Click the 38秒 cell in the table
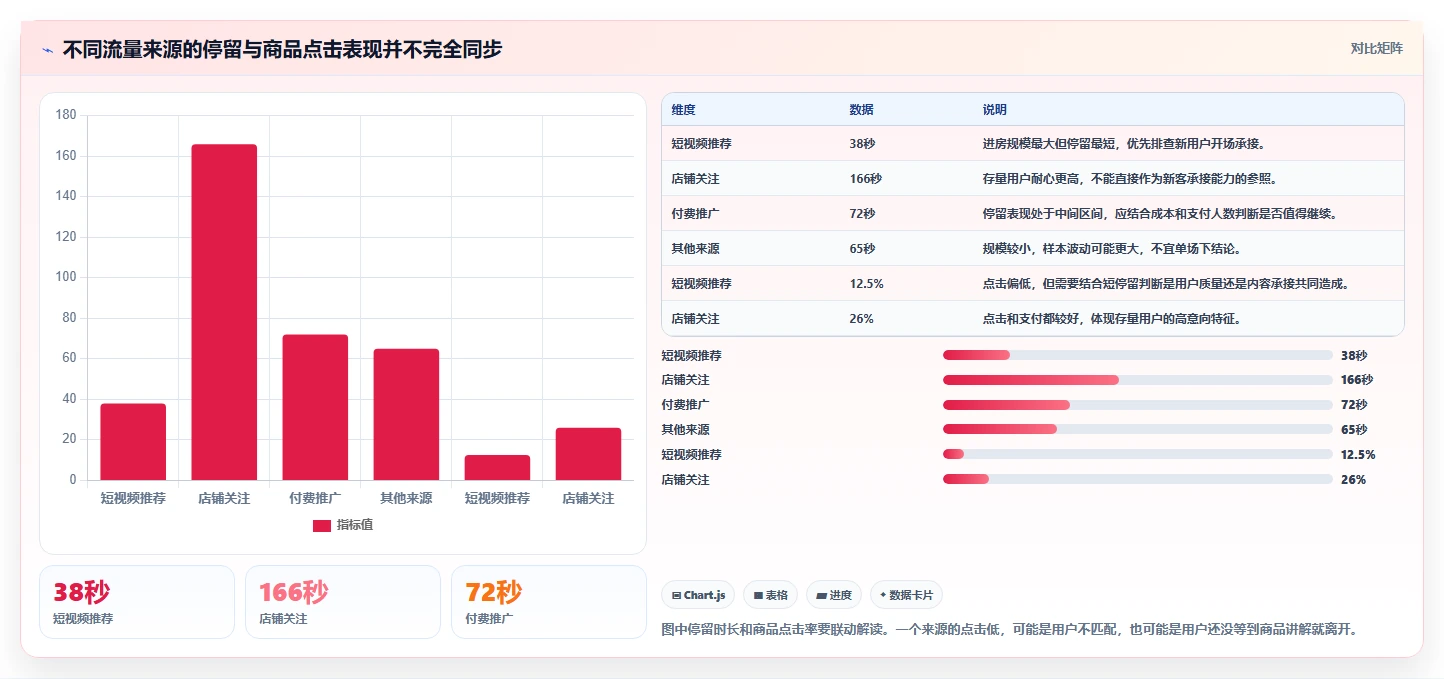 862,144
